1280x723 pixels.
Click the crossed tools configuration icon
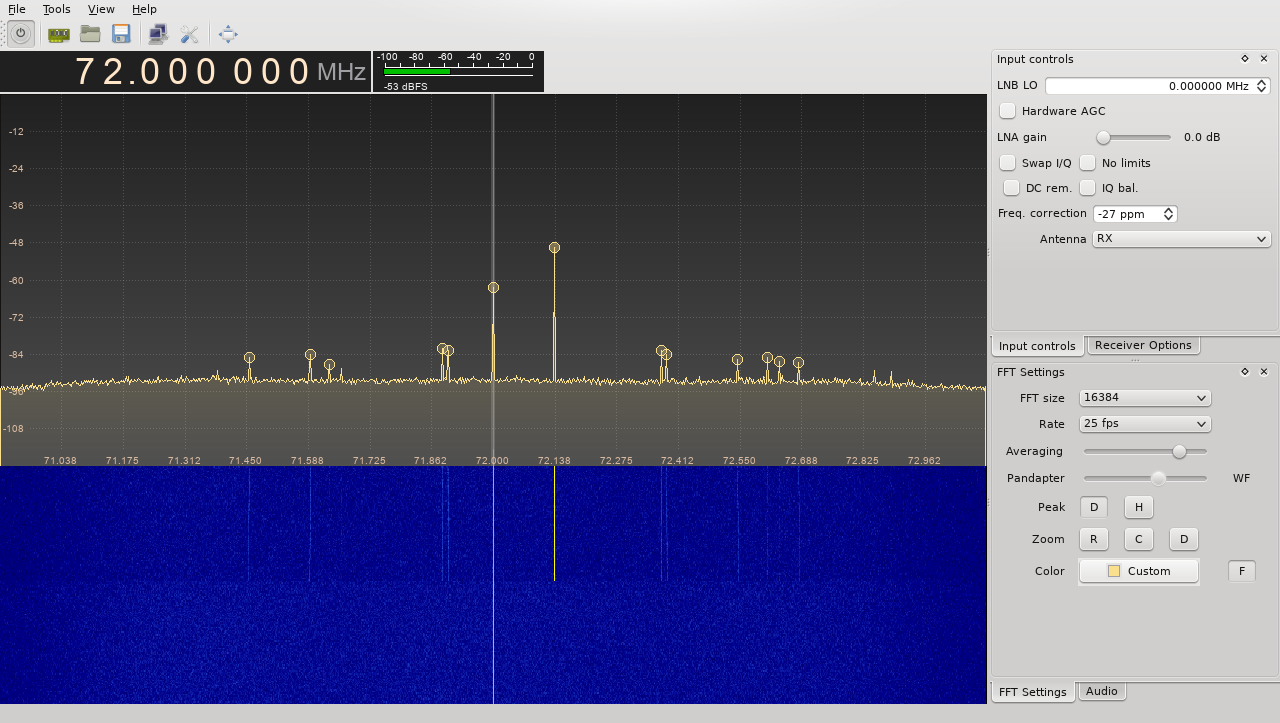coord(189,33)
